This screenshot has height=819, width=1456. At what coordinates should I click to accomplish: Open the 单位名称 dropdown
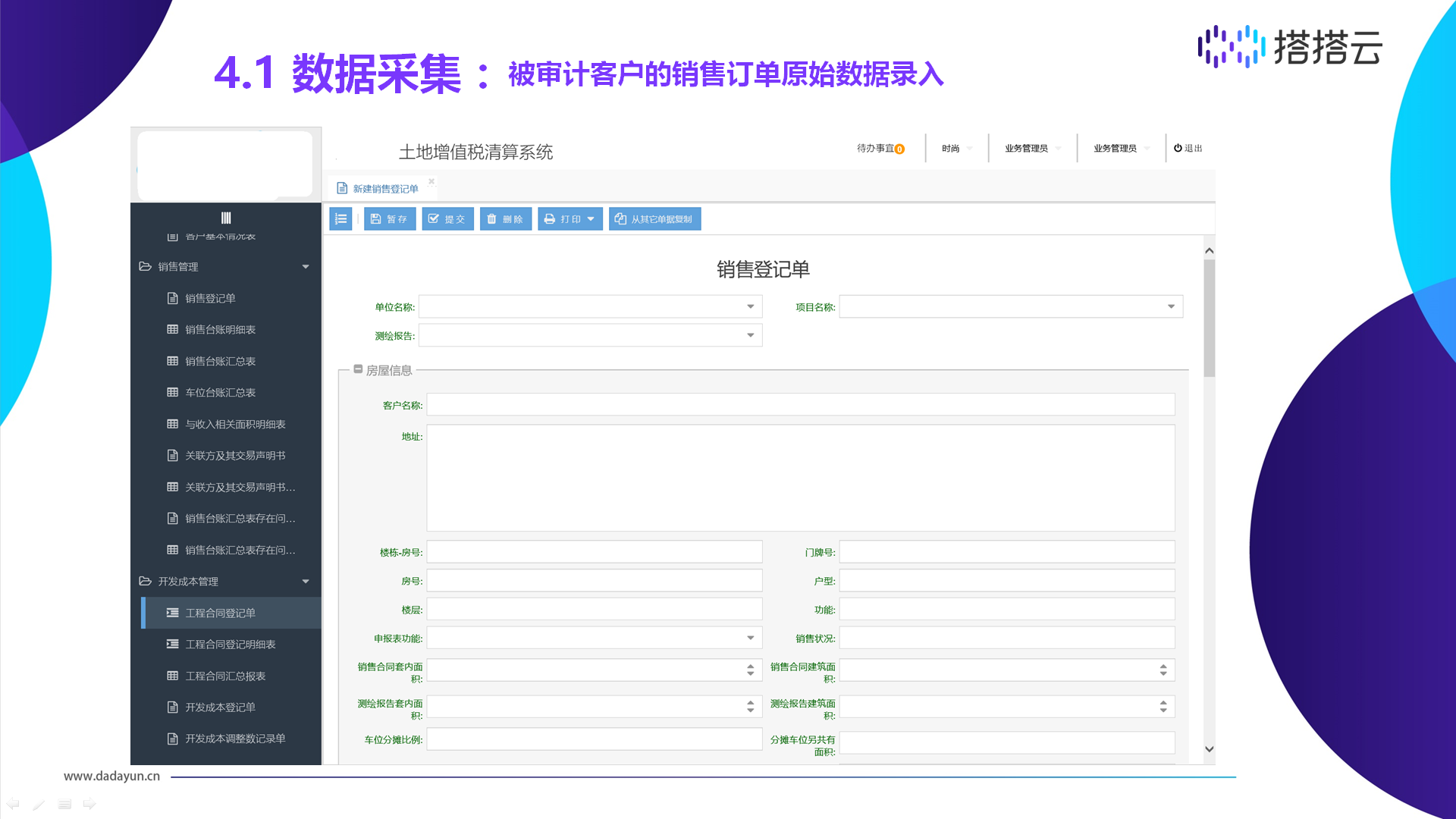tap(590, 307)
